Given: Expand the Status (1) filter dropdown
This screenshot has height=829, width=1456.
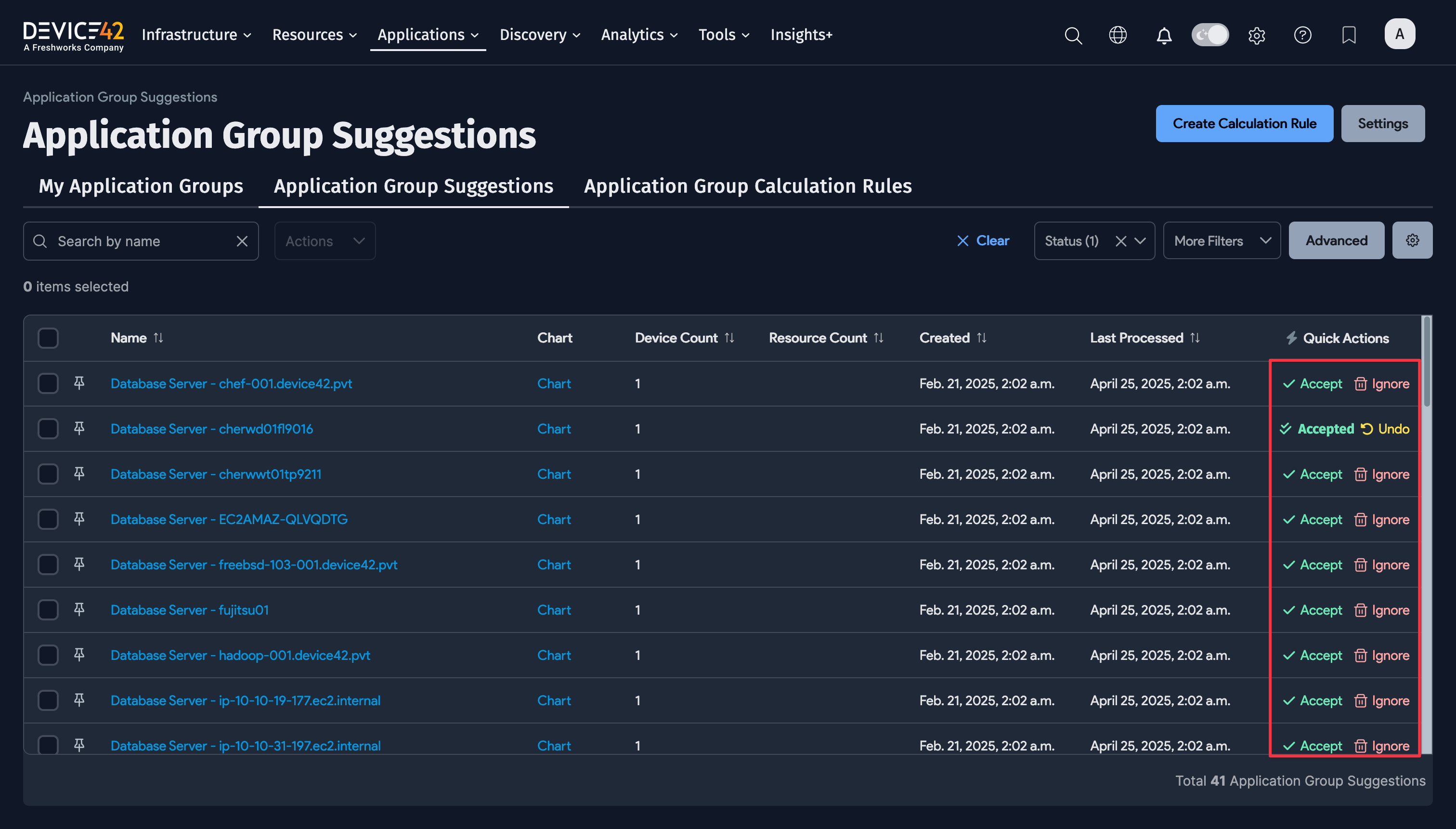Looking at the screenshot, I should 1142,240.
